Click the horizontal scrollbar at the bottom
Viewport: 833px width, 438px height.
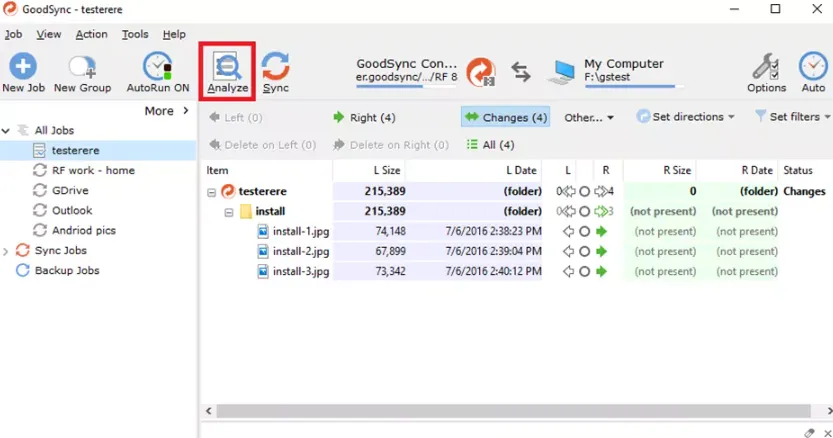[513, 411]
